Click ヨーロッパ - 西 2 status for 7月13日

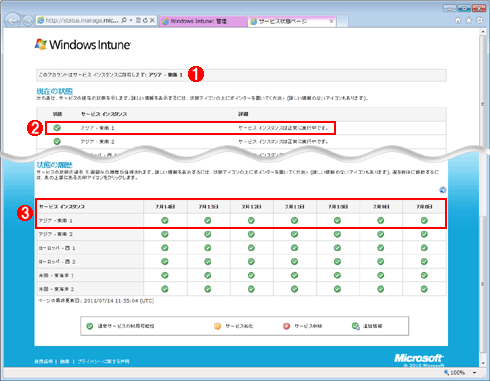tap(208, 262)
